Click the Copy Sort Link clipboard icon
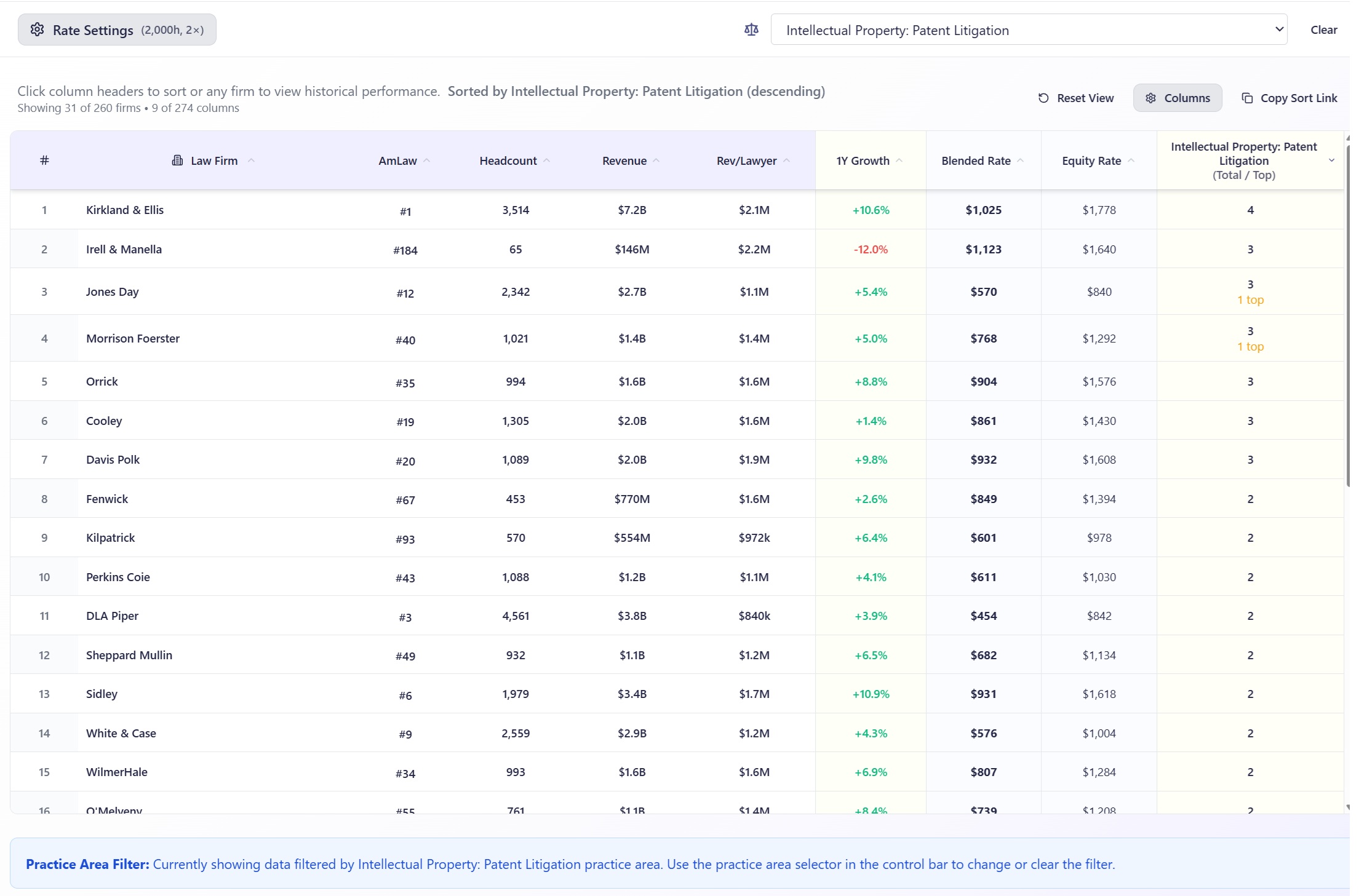 (x=1247, y=98)
